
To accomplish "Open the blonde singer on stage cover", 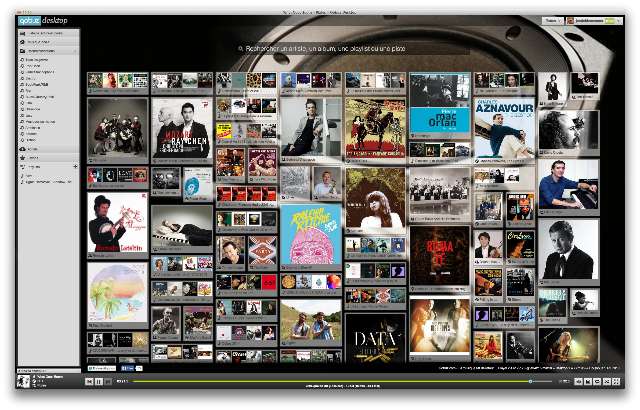I will click(x=569, y=345).
